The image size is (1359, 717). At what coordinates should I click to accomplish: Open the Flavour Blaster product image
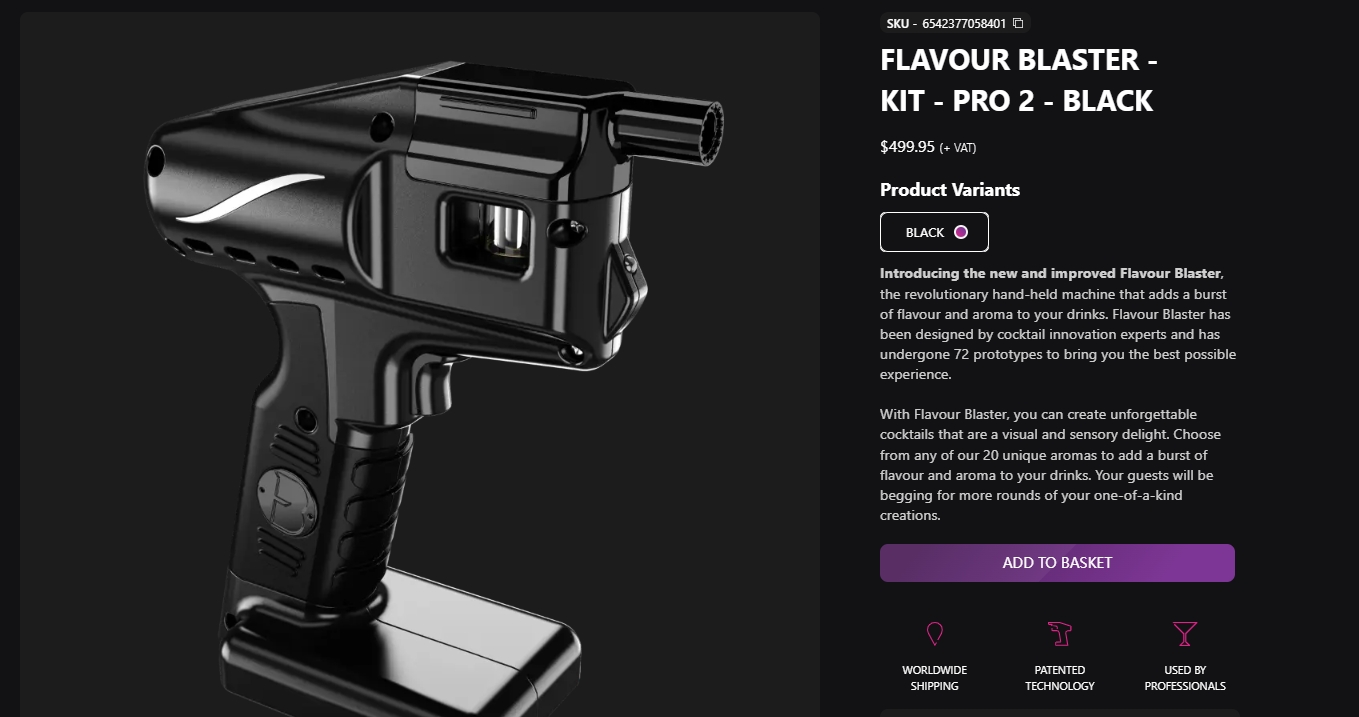tap(420, 365)
